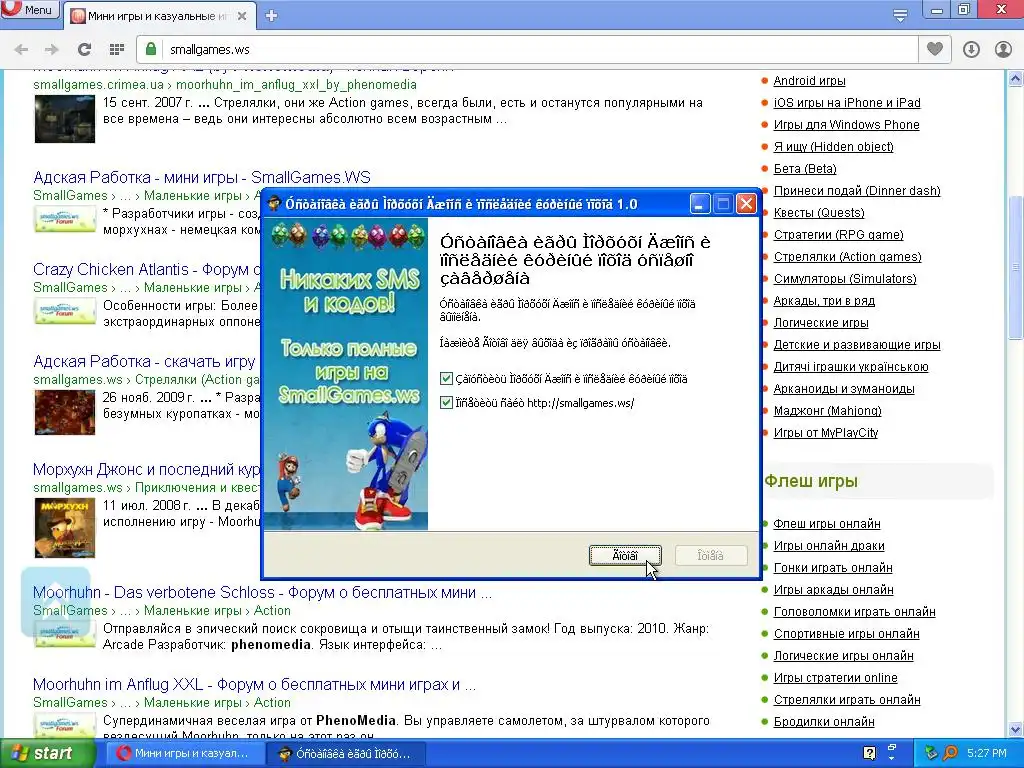This screenshot has height=768, width=1024.
Task: Click the installer Next button
Action: click(x=625, y=556)
